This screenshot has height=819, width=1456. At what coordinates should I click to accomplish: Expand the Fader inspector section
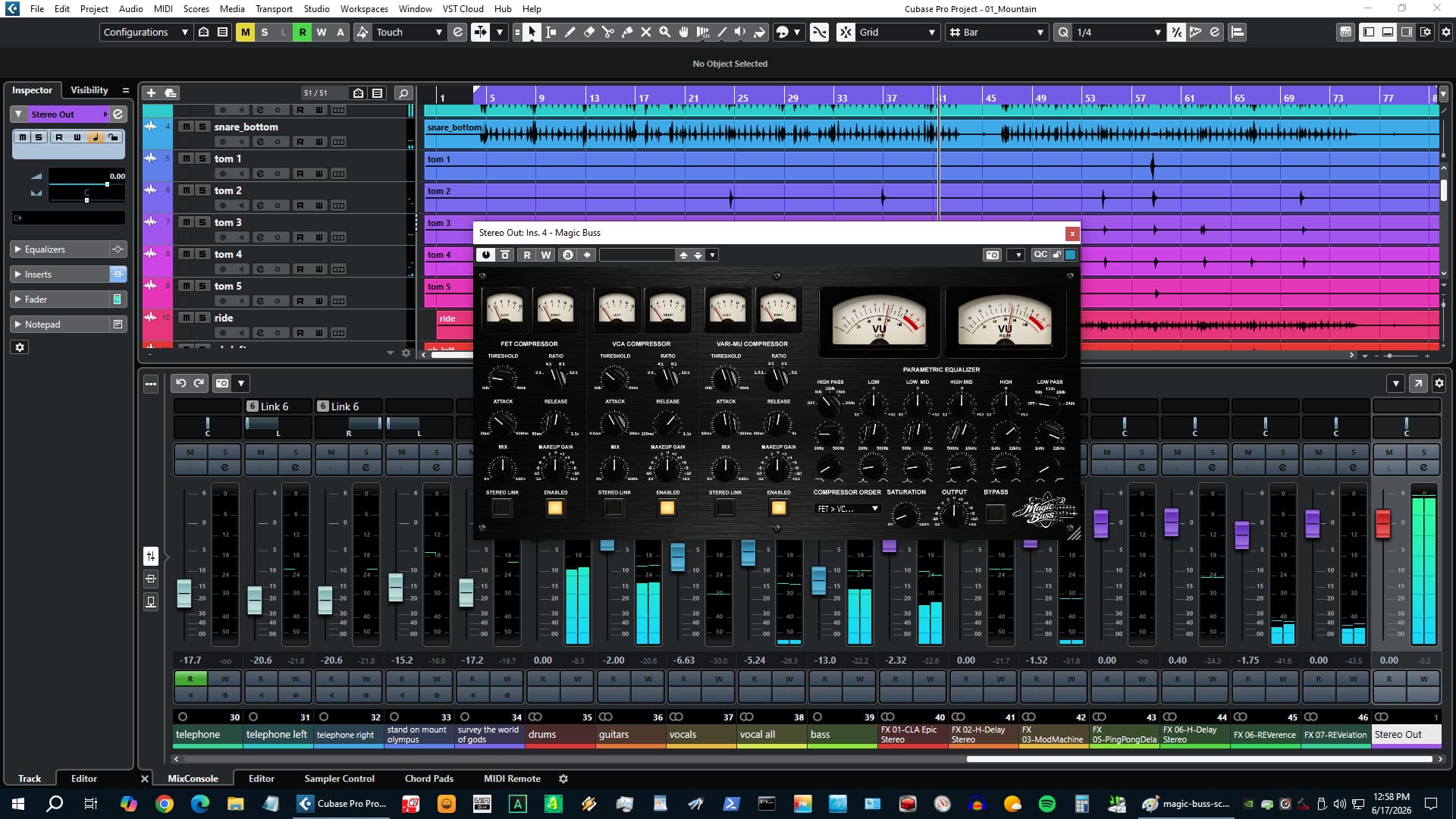click(x=60, y=300)
